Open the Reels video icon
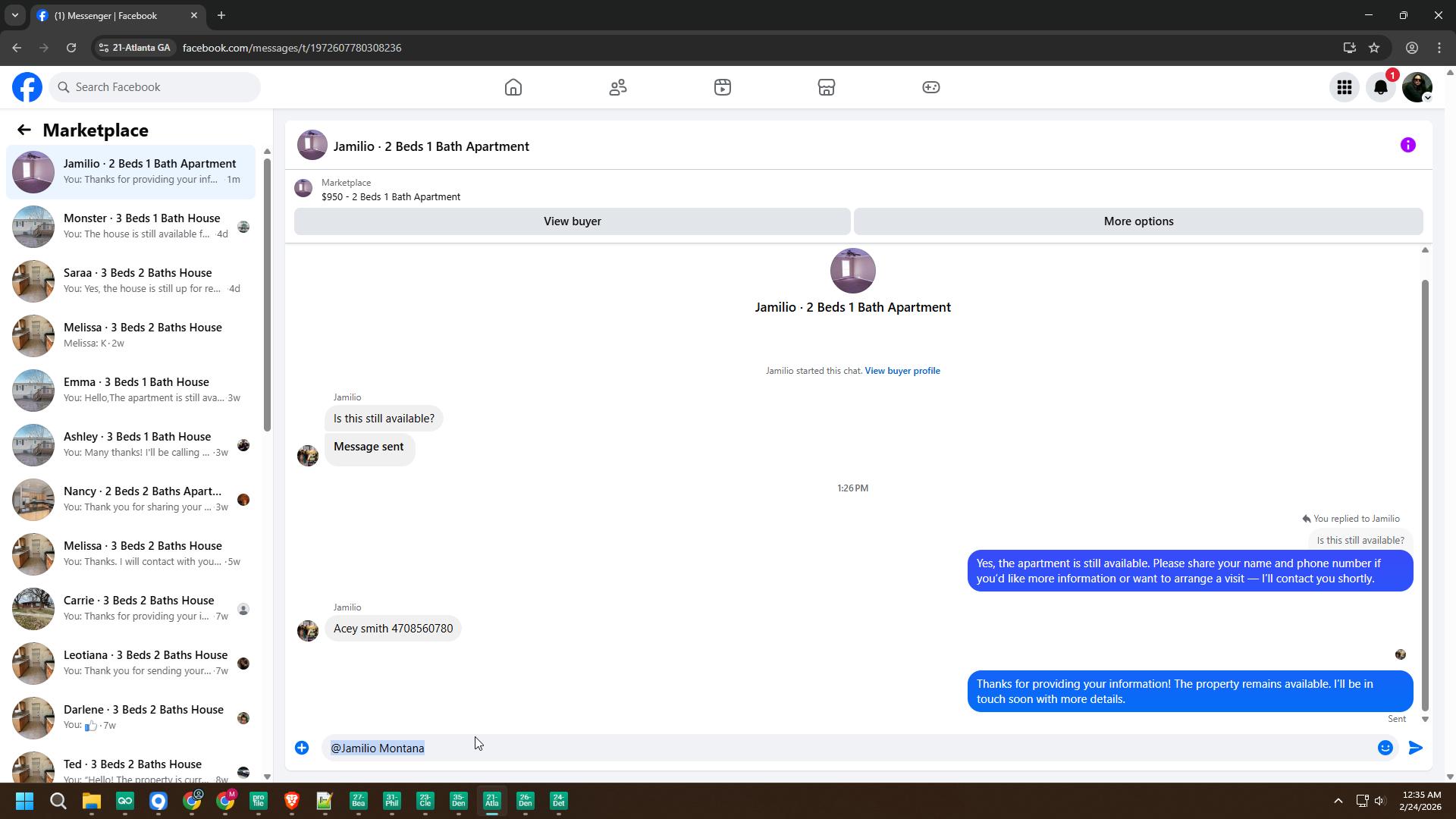The height and width of the screenshot is (819, 1456). [723, 87]
